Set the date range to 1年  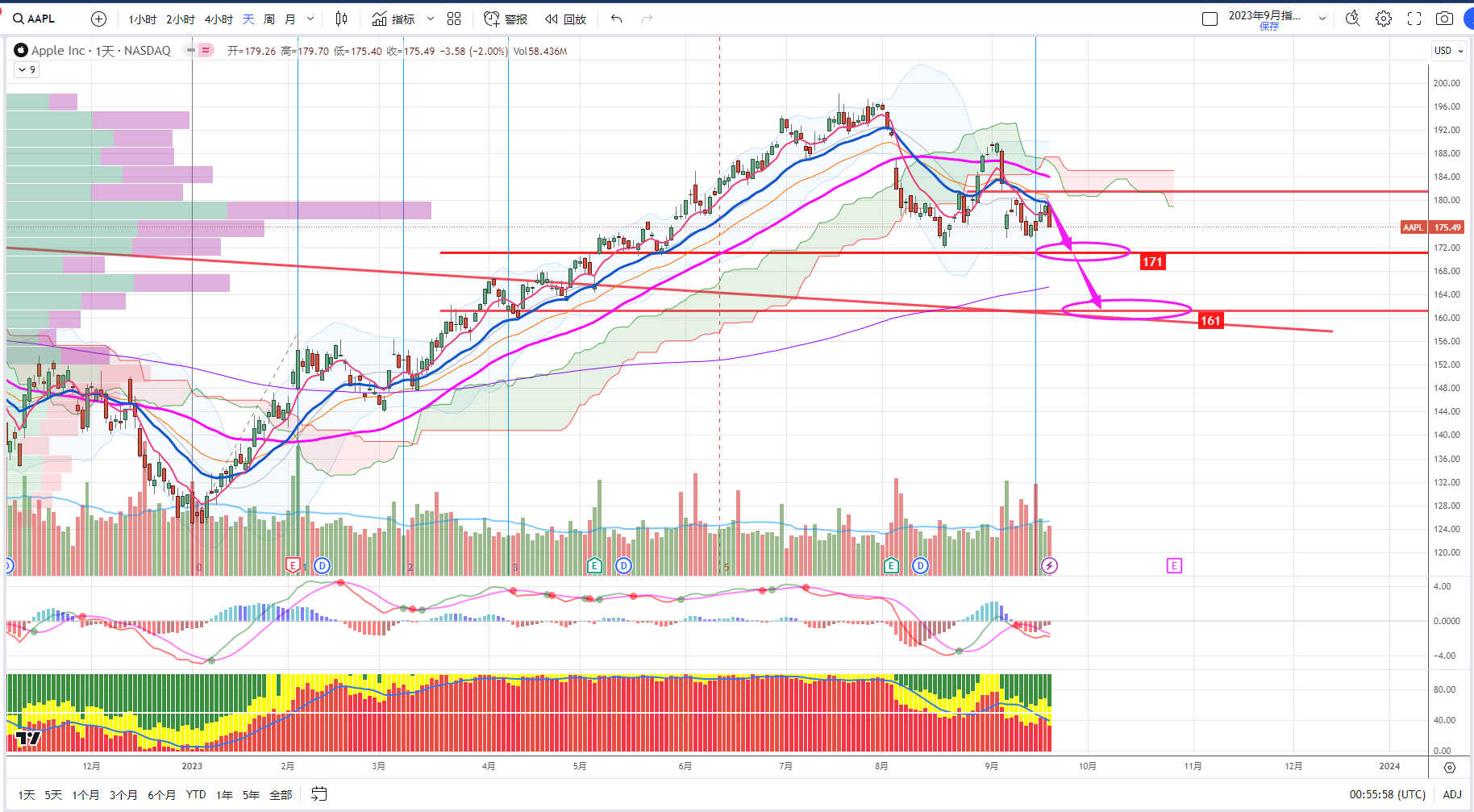point(224,794)
